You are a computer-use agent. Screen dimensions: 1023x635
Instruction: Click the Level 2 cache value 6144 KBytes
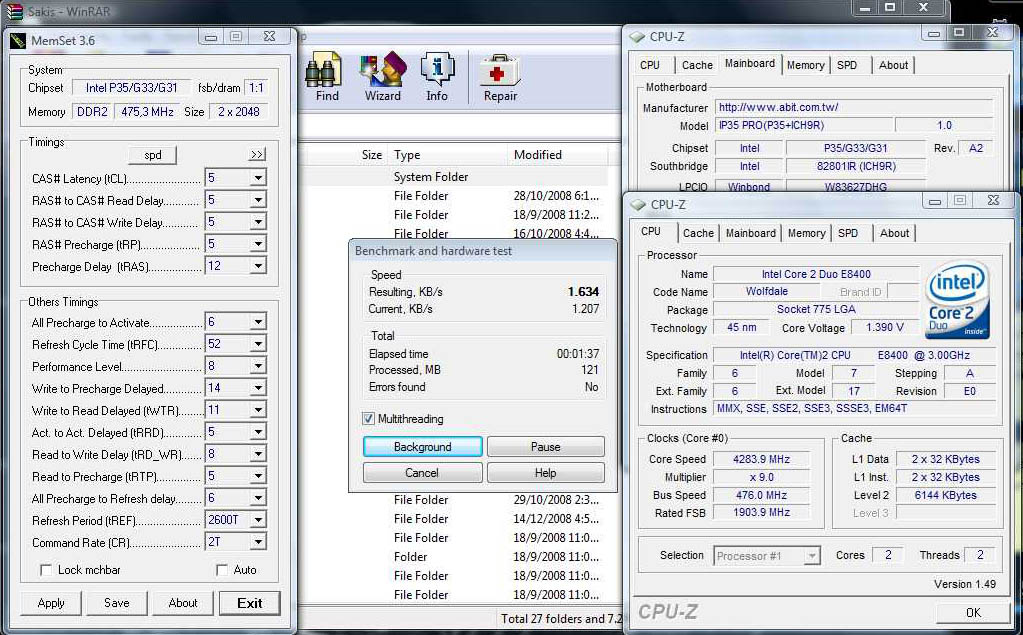pos(945,495)
